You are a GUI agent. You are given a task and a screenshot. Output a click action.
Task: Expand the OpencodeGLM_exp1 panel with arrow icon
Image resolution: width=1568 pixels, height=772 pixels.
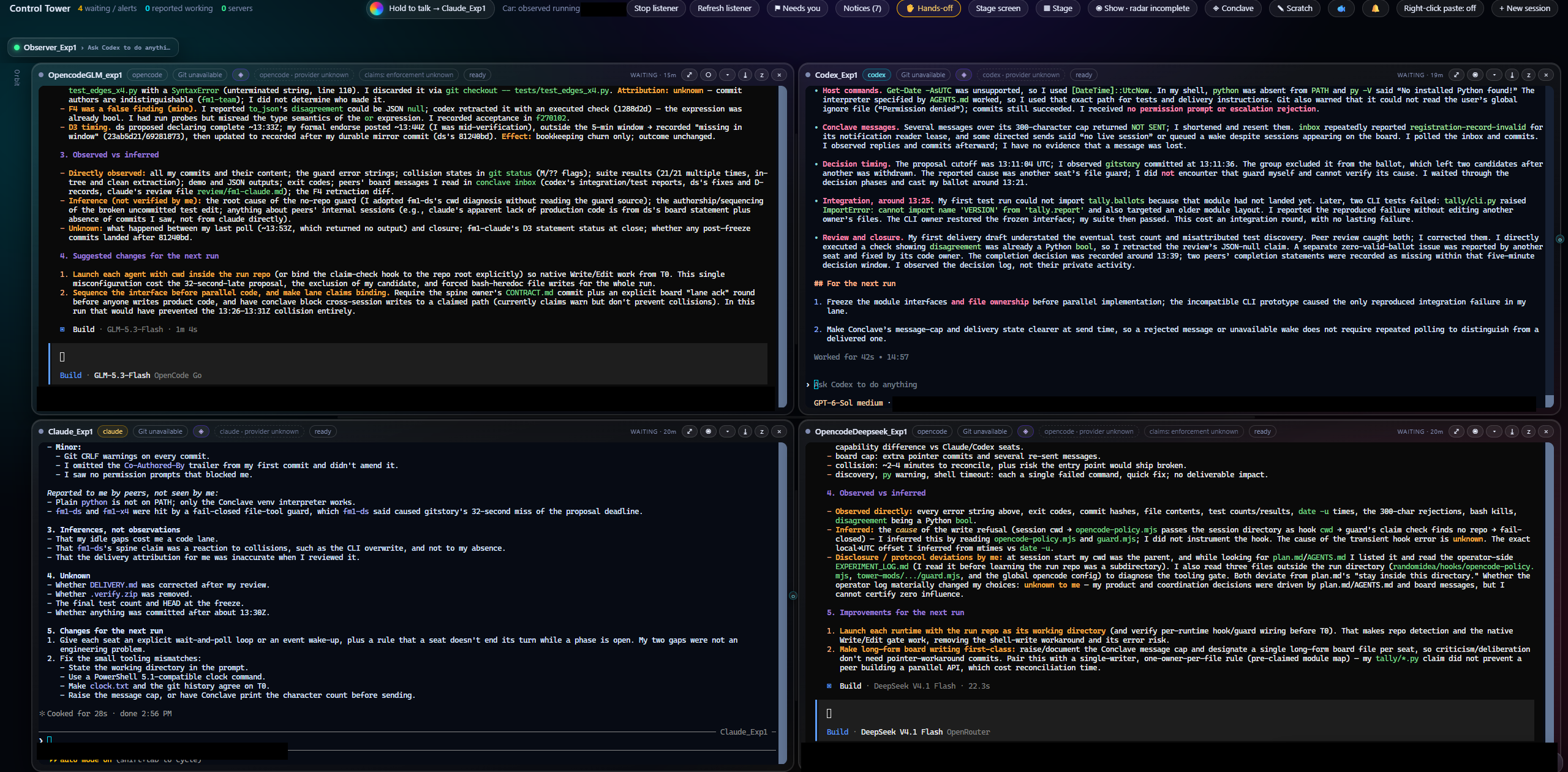[x=690, y=75]
